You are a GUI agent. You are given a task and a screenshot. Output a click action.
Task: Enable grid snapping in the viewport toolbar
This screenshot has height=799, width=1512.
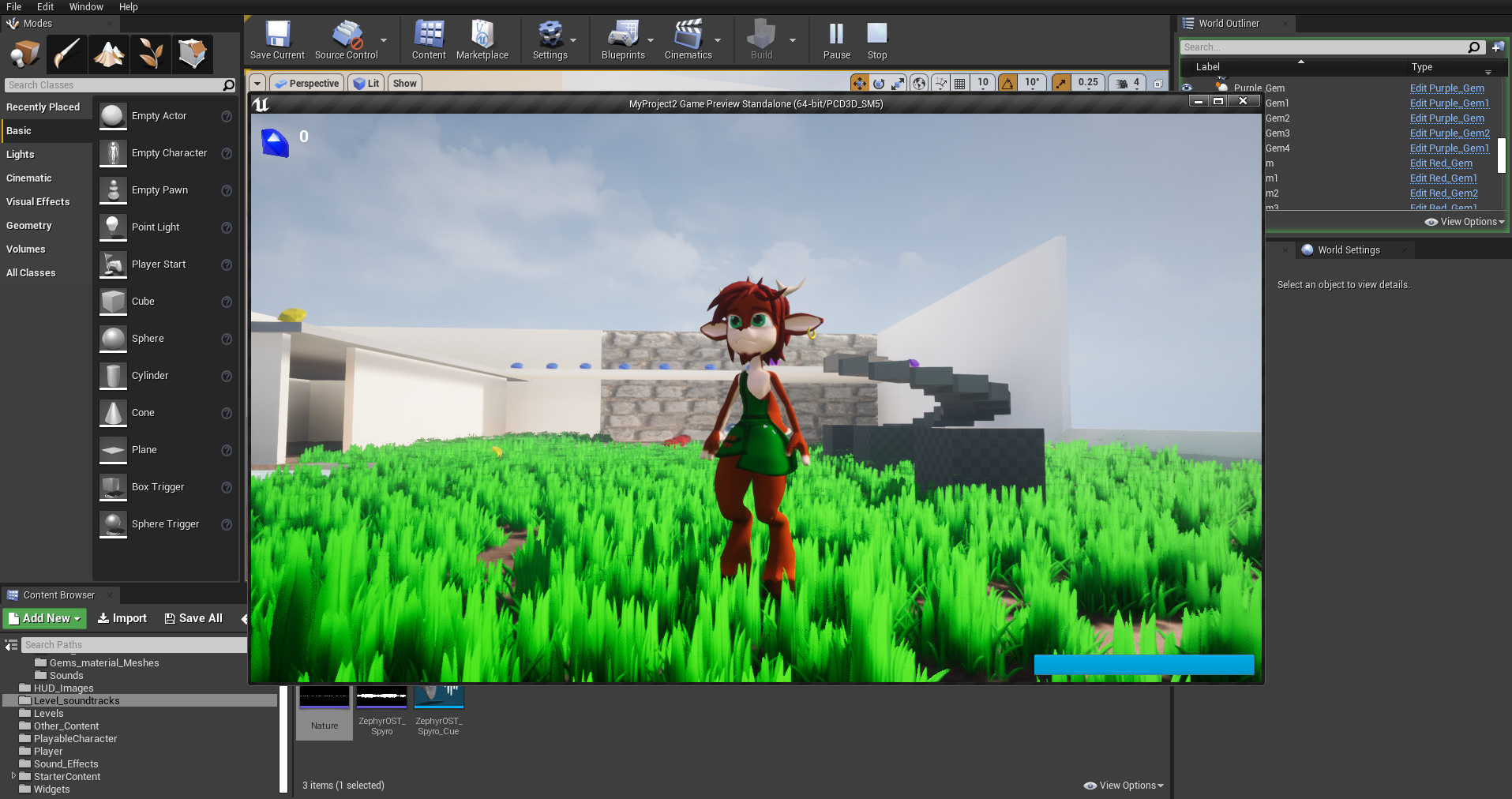pyautogui.click(x=960, y=82)
